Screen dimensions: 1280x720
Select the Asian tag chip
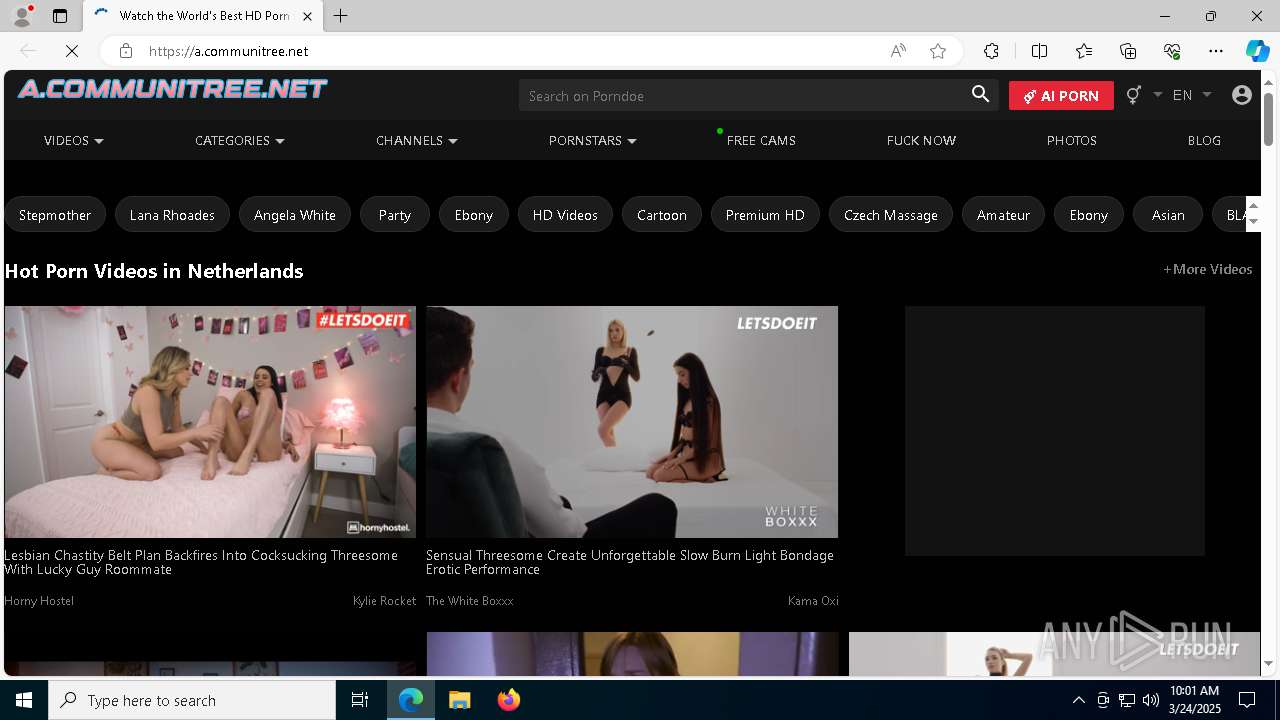(1168, 215)
